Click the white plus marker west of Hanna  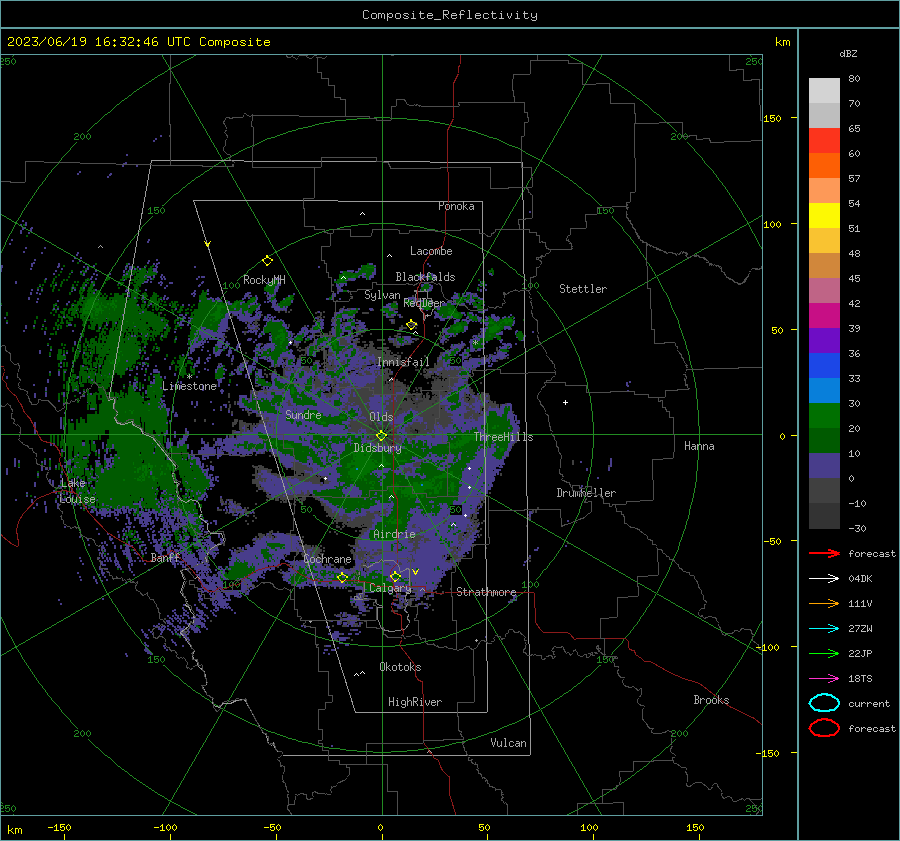[x=565, y=402]
